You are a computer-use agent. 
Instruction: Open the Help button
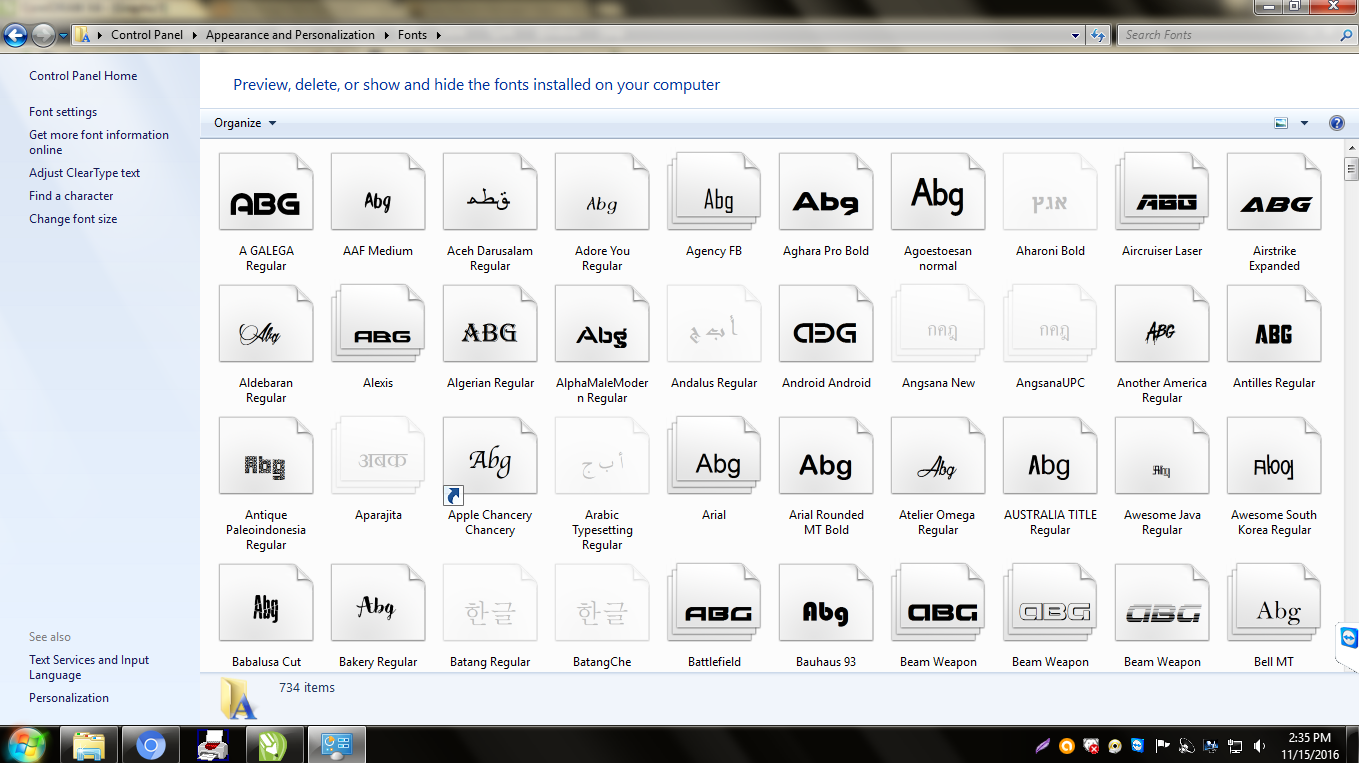(x=1336, y=123)
